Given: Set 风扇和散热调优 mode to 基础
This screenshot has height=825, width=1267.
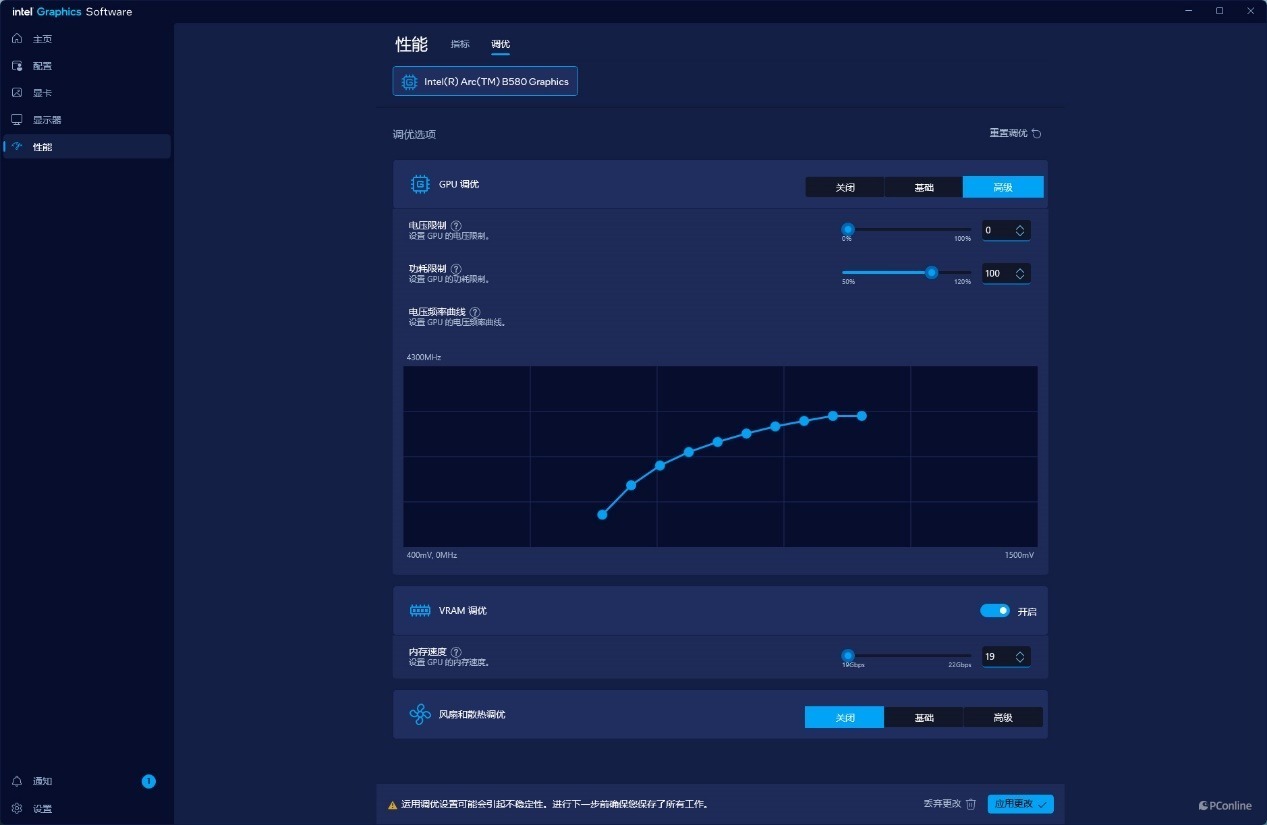Looking at the screenshot, I should (x=924, y=717).
